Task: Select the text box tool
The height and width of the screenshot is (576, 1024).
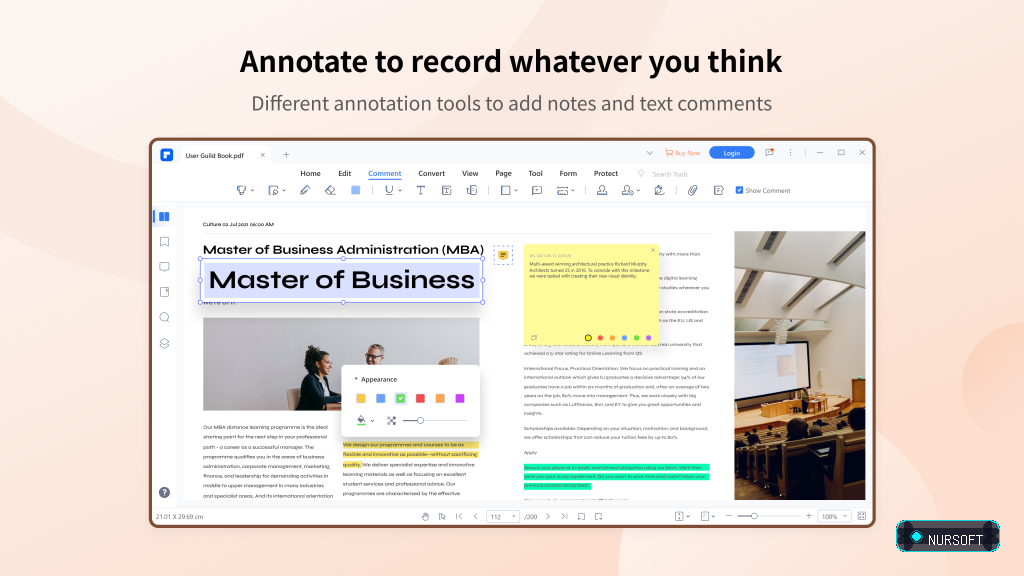Action: point(447,190)
